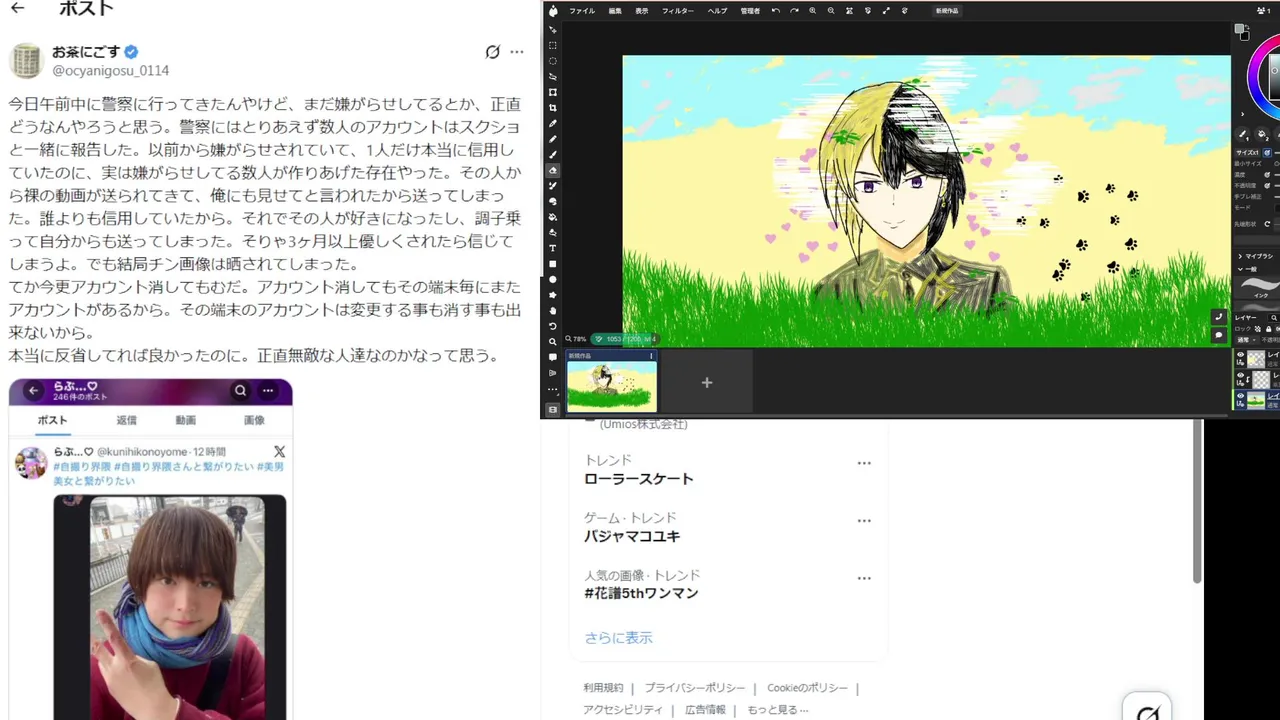Select the Crop tool

point(553,107)
